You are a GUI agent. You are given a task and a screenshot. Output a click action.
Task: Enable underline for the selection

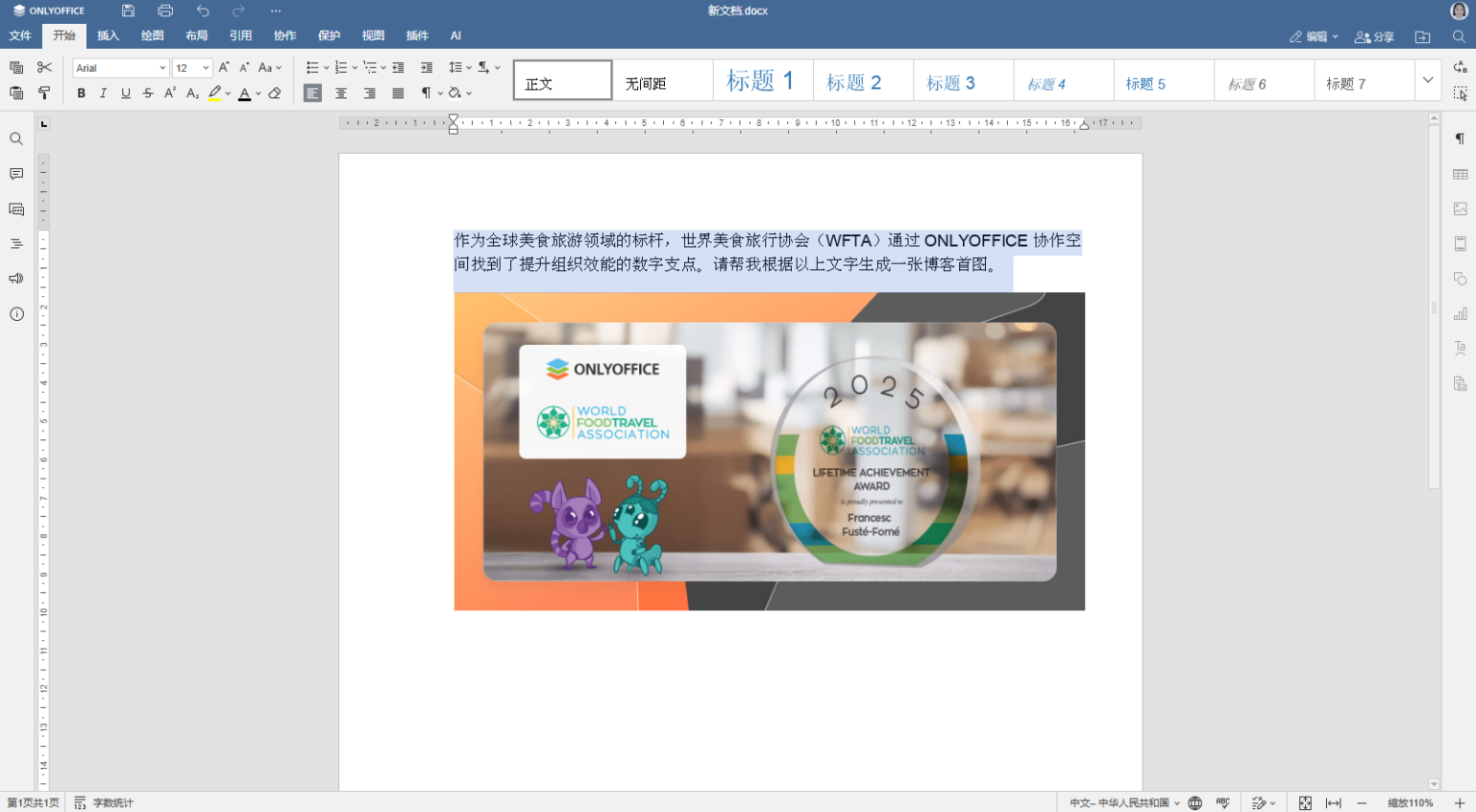[x=125, y=93]
